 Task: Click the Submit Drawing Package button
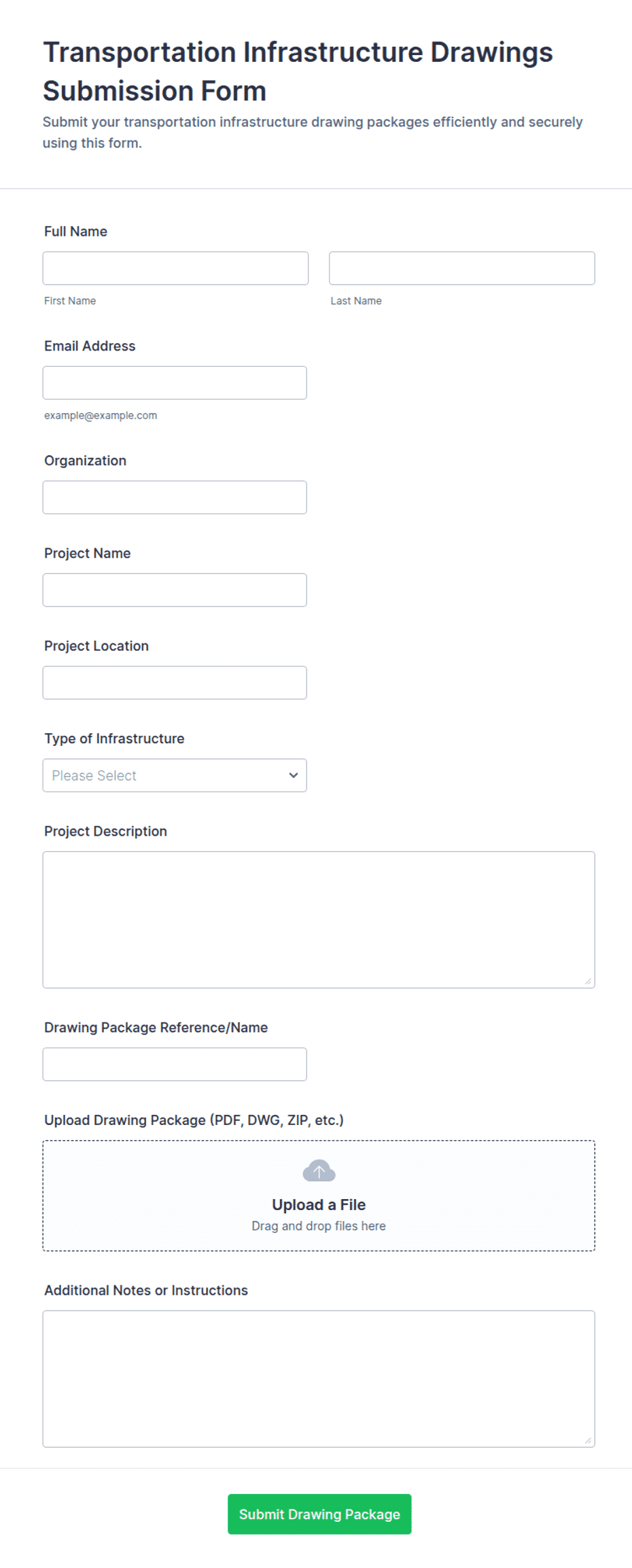tap(319, 1514)
